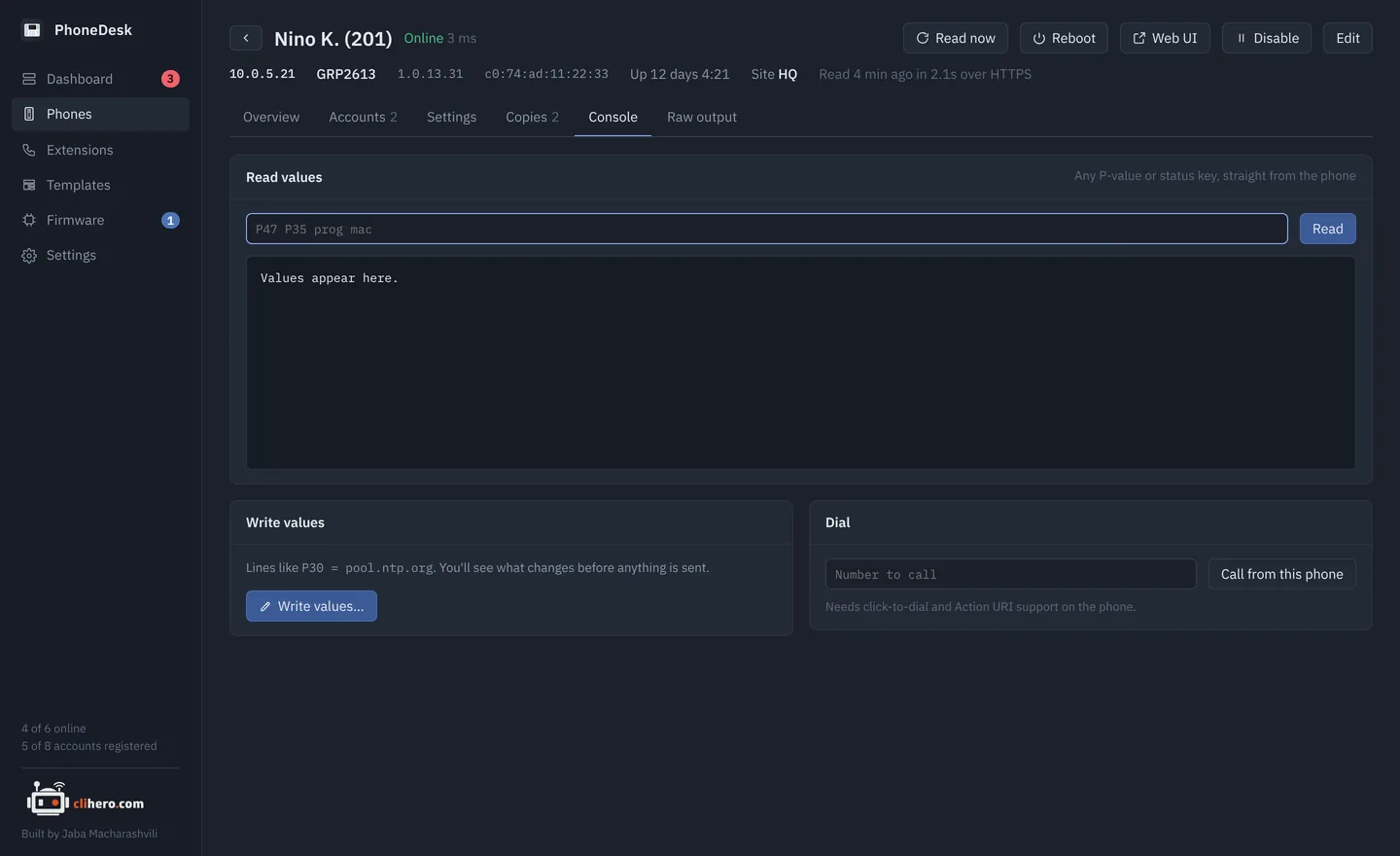This screenshot has width=1400, height=856.
Task: Click the MAC address c0:74:ad:11:22:33
Action: click(546, 74)
